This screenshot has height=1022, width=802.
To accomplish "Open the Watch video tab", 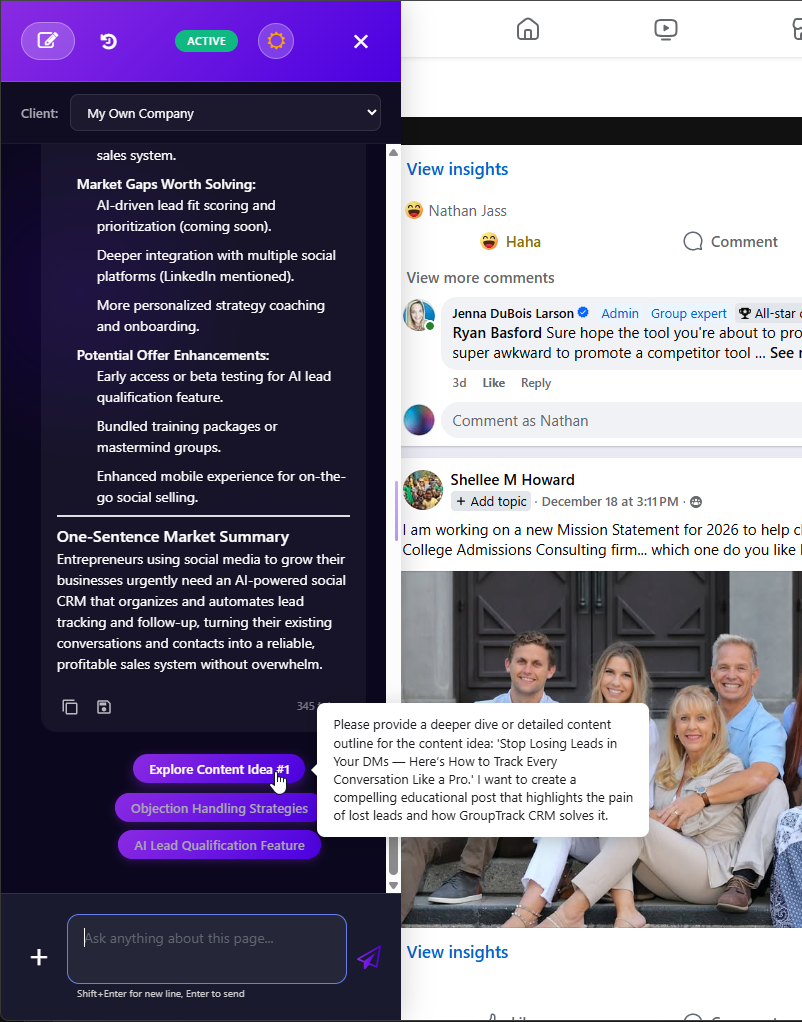I will (666, 29).
